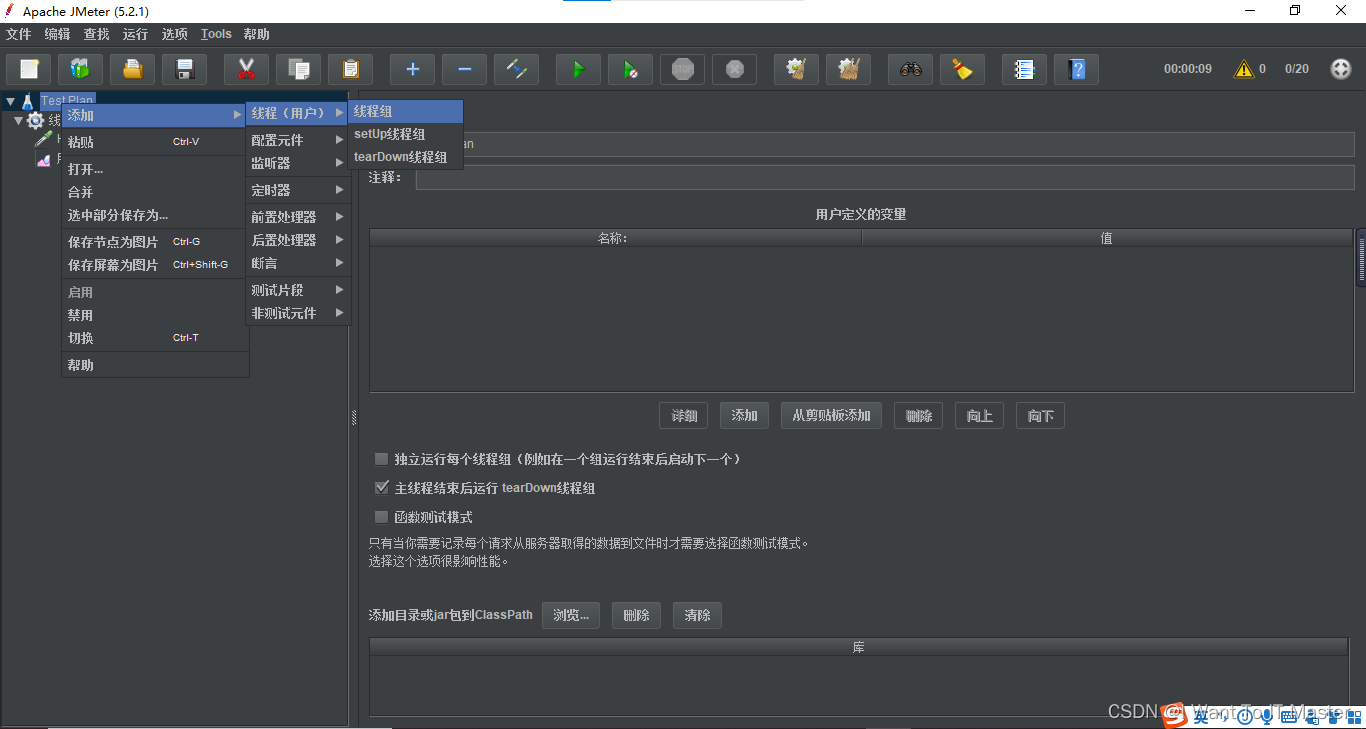
Task: Choose tearDown线程组 from the submenu
Action: [x=406, y=157]
